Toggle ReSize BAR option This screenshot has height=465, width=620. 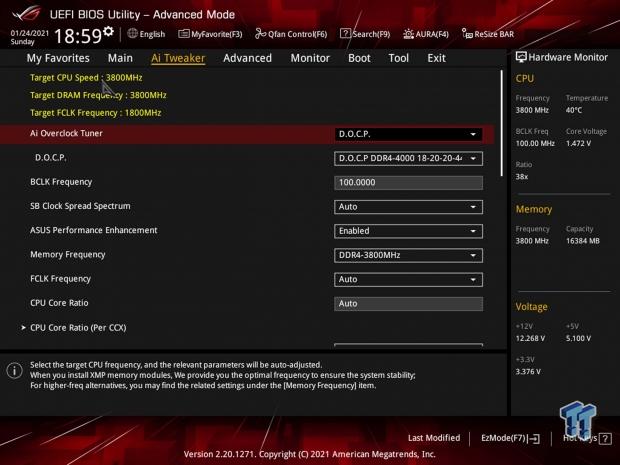[x=488, y=34]
